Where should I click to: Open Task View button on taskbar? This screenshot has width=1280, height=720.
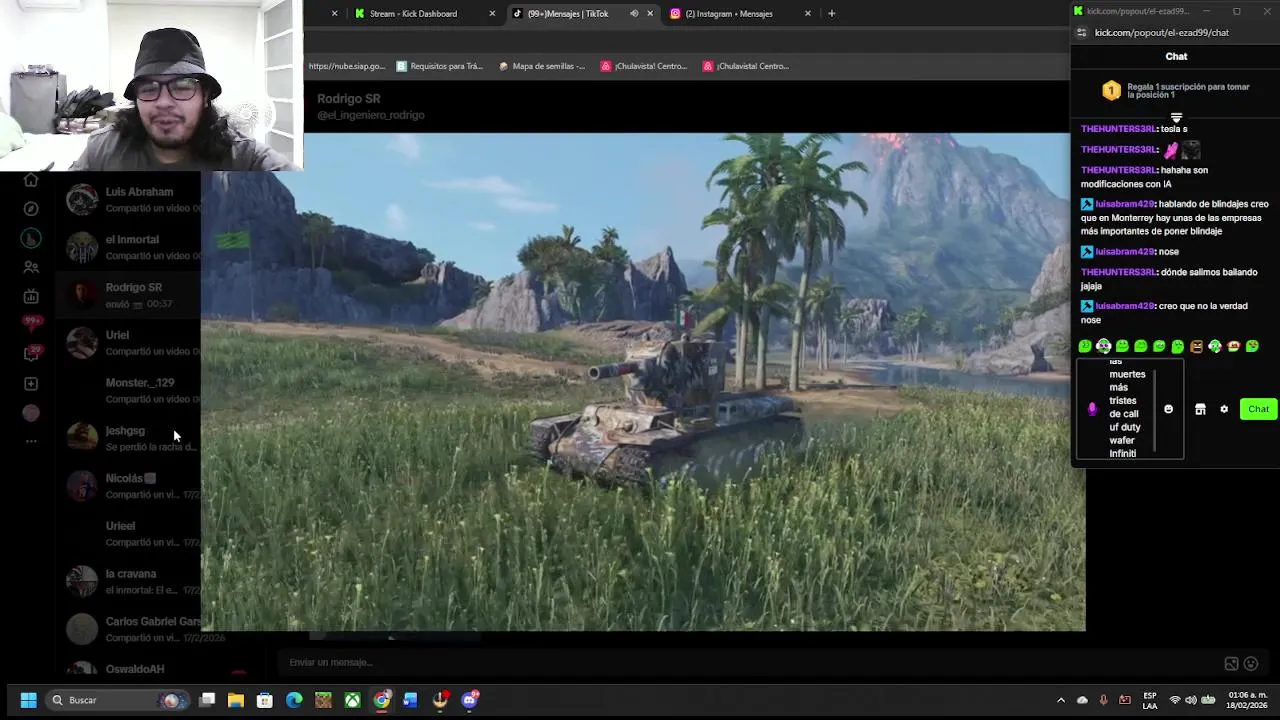(x=207, y=700)
